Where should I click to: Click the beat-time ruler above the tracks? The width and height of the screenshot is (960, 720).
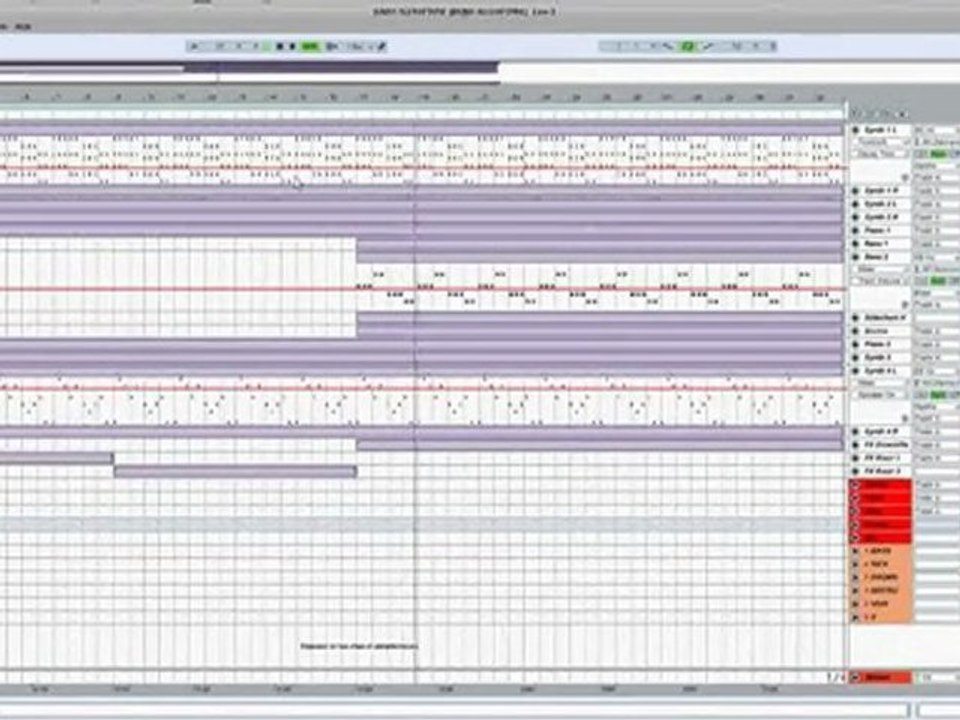pos(421,97)
